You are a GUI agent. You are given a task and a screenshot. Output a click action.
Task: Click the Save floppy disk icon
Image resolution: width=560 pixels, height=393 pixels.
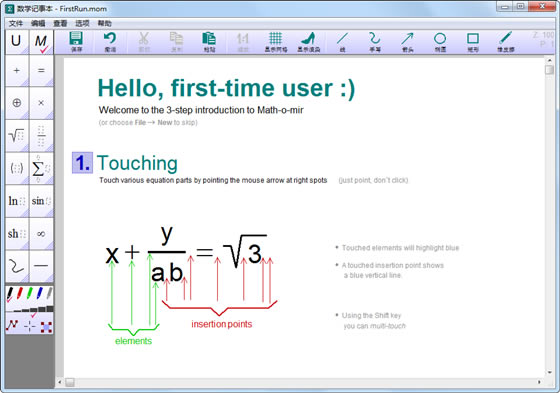pyautogui.click(x=76, y=41)
